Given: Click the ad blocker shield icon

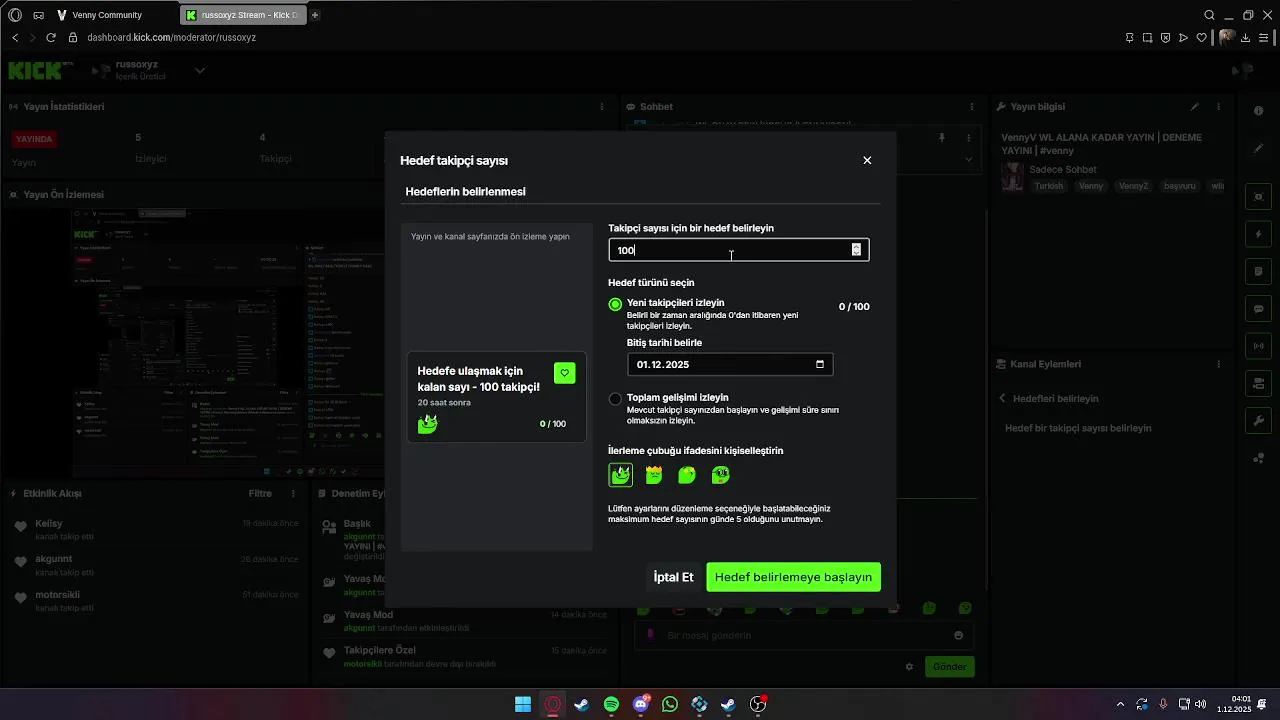Looking at the screenshot, I should tap(1166, 37).
